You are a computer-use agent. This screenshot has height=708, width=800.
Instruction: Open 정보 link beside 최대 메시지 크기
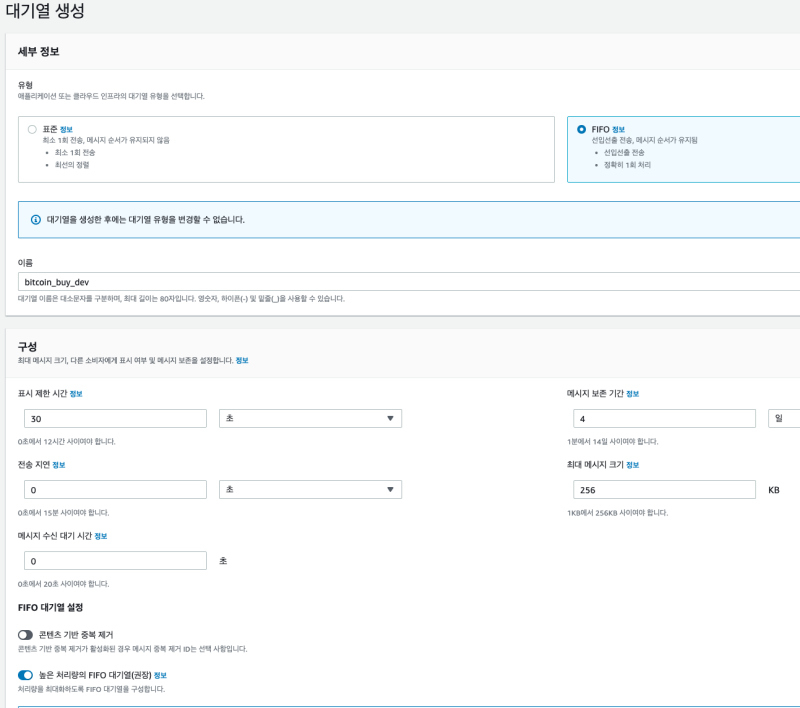[x=632, y=465]
